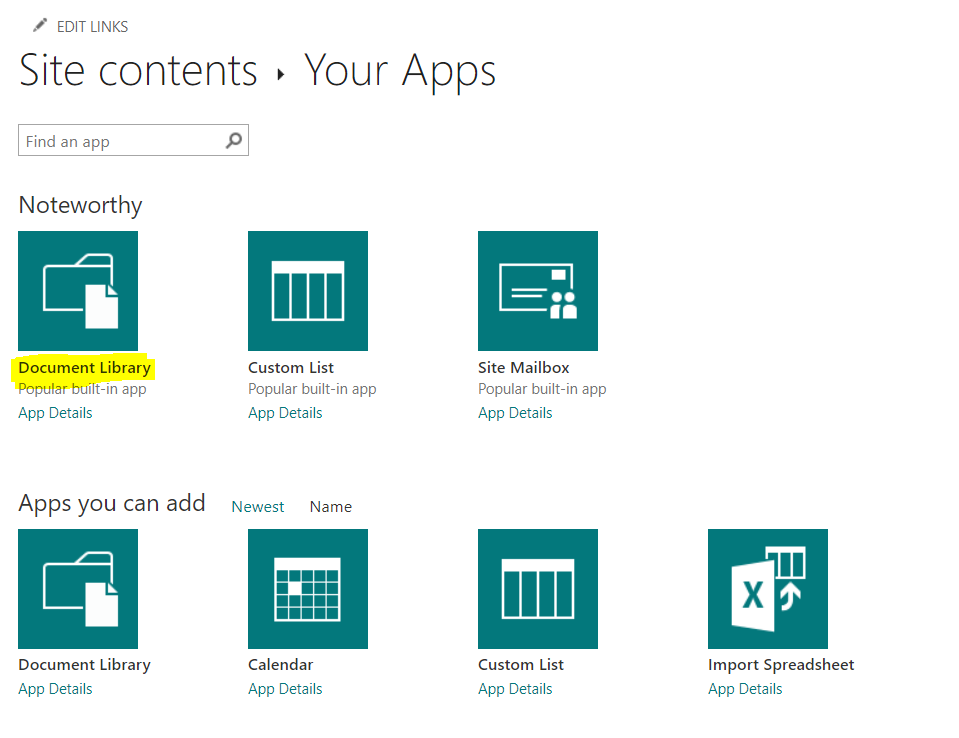Click the EDIT LINKS option
This screenshot has height=738, width=959.
[94, 26]
